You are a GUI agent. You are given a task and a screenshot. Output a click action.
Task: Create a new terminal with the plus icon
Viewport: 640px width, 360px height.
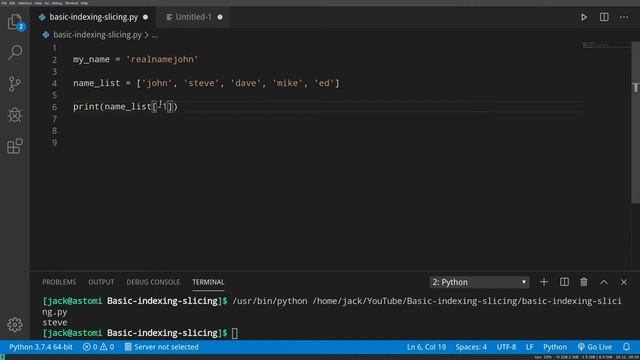pos(544,282)
